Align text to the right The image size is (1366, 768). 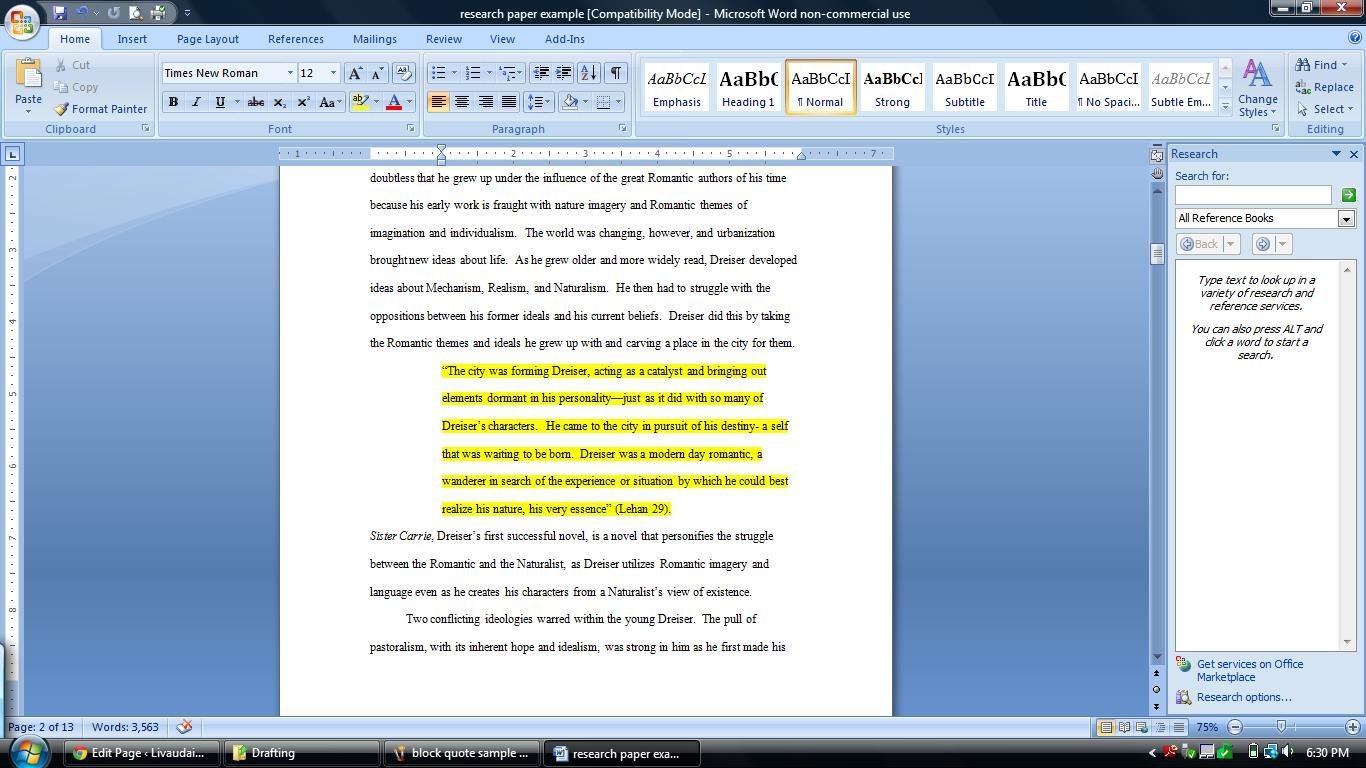485,102
